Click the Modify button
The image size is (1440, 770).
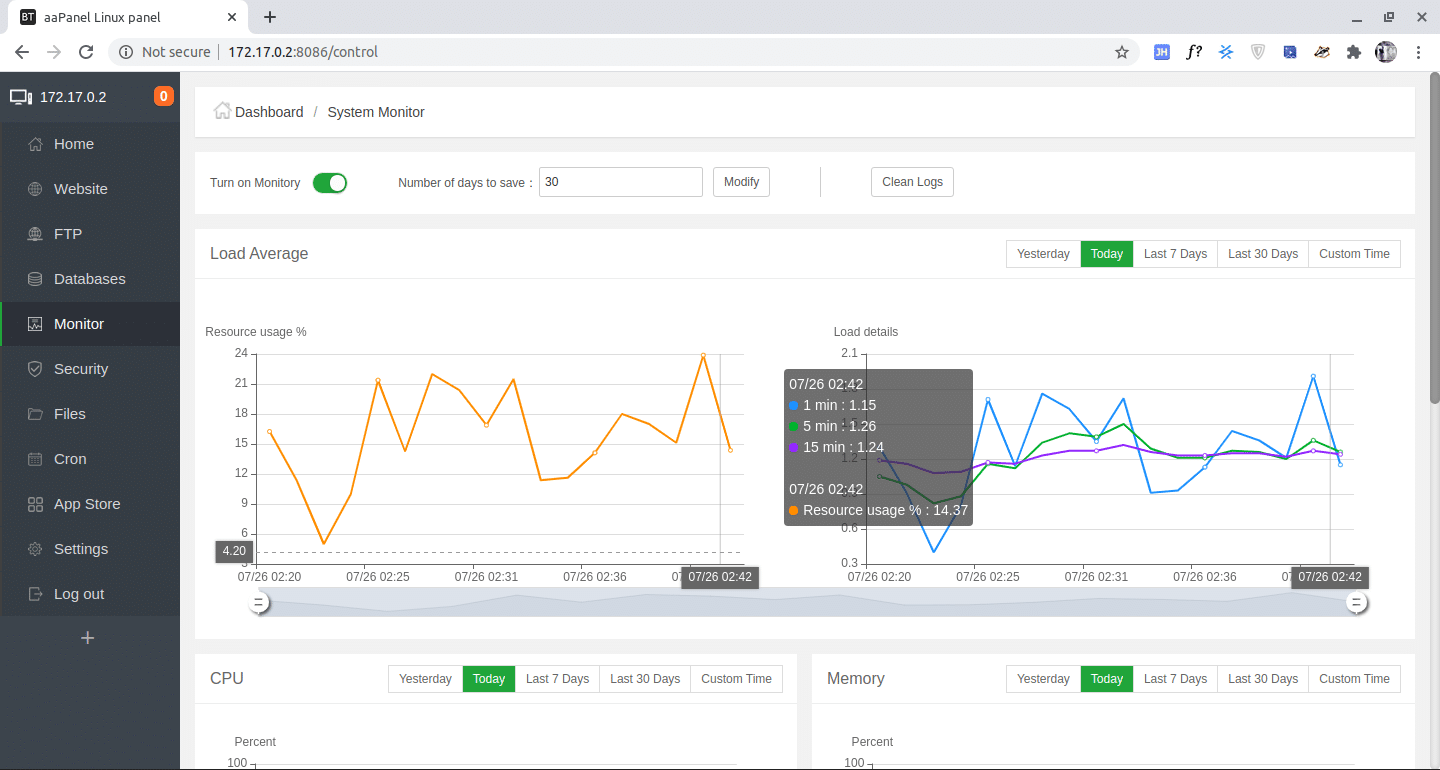741,182
